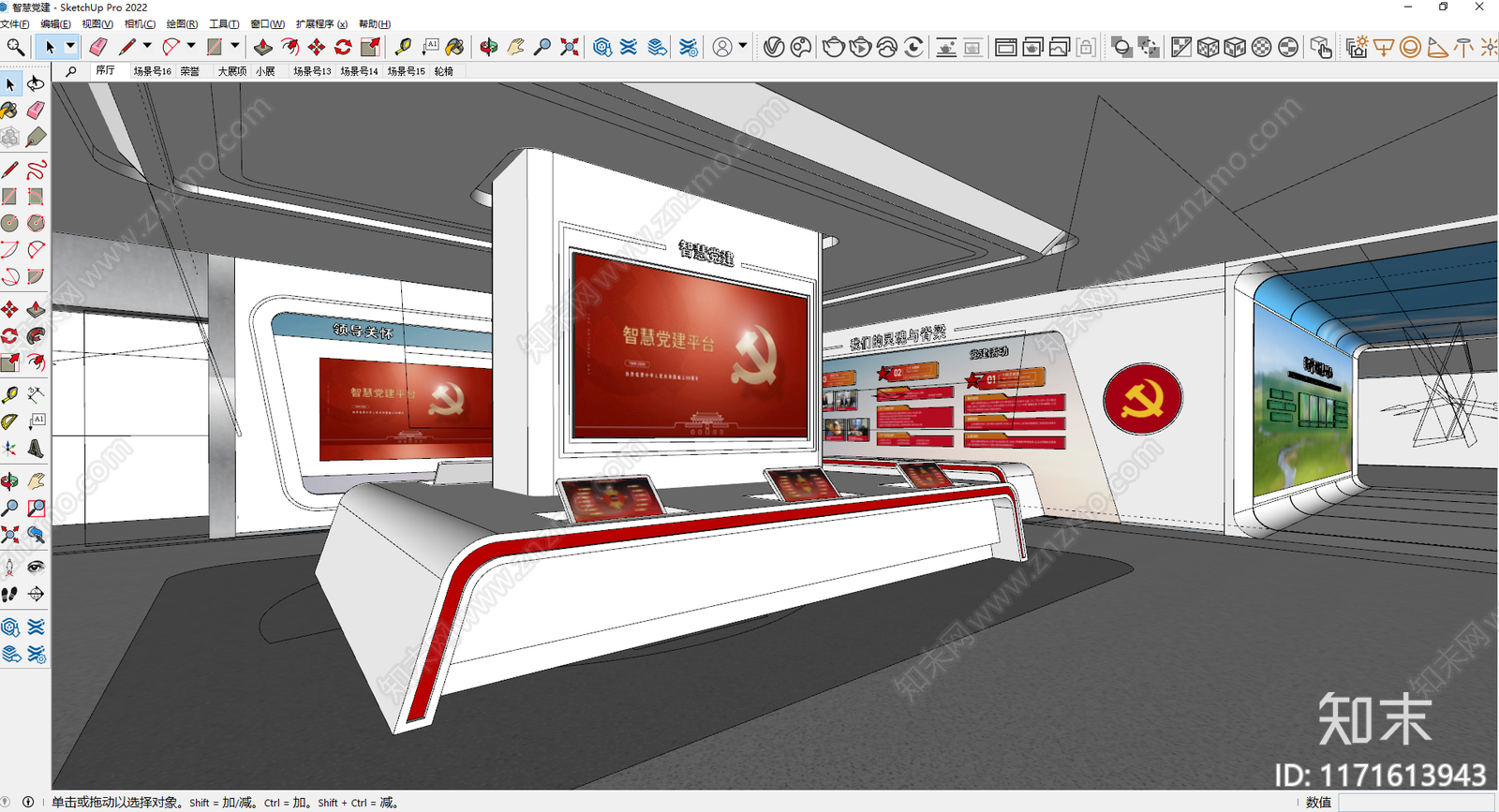Pick the Line pencil tool in top toolbar
Screen dimensions: 1499x812
127,47
